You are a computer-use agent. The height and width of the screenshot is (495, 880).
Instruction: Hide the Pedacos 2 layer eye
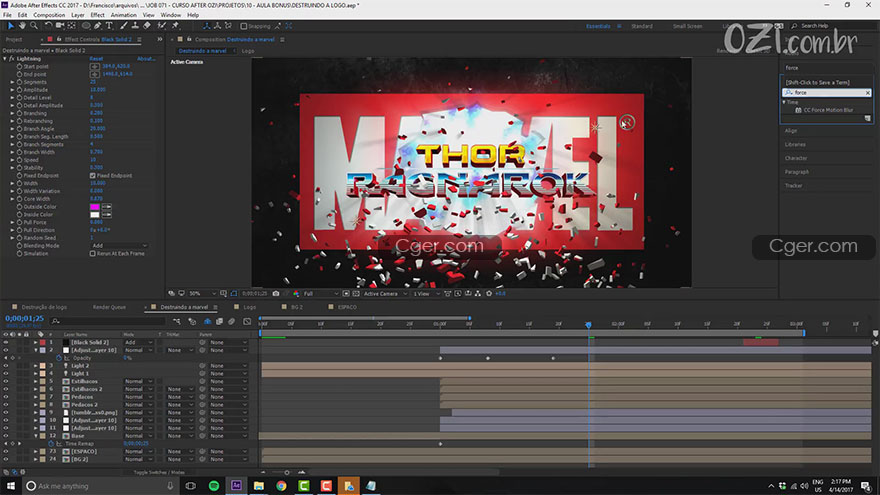[x=6, y=405]
